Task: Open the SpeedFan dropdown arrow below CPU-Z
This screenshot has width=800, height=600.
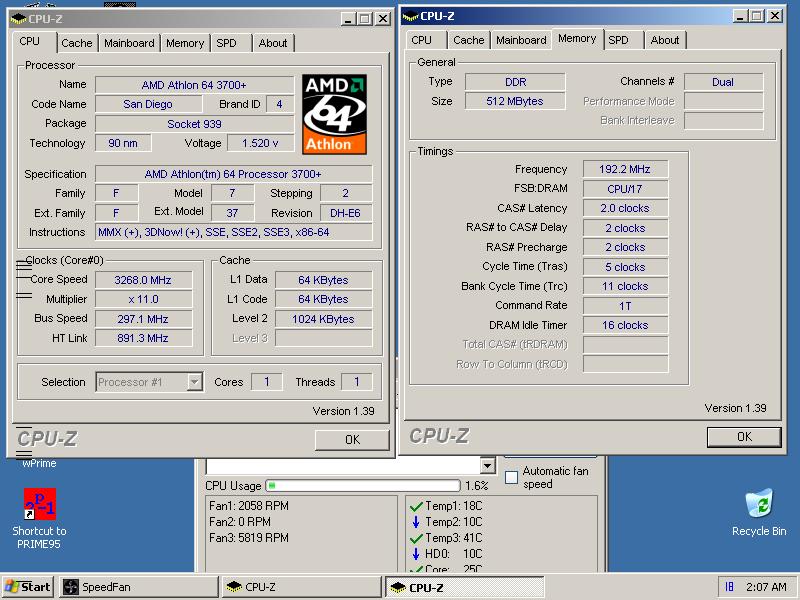Action: 487,465
